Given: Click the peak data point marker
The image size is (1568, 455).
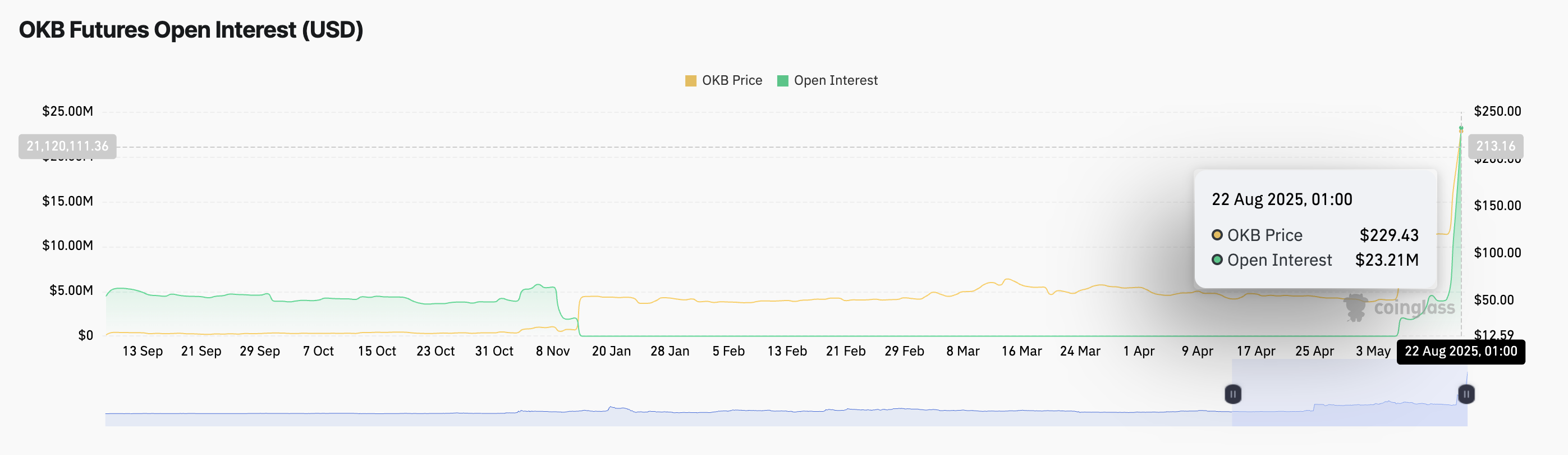Looking at the screenshot, I should [x=1461, y=129].
